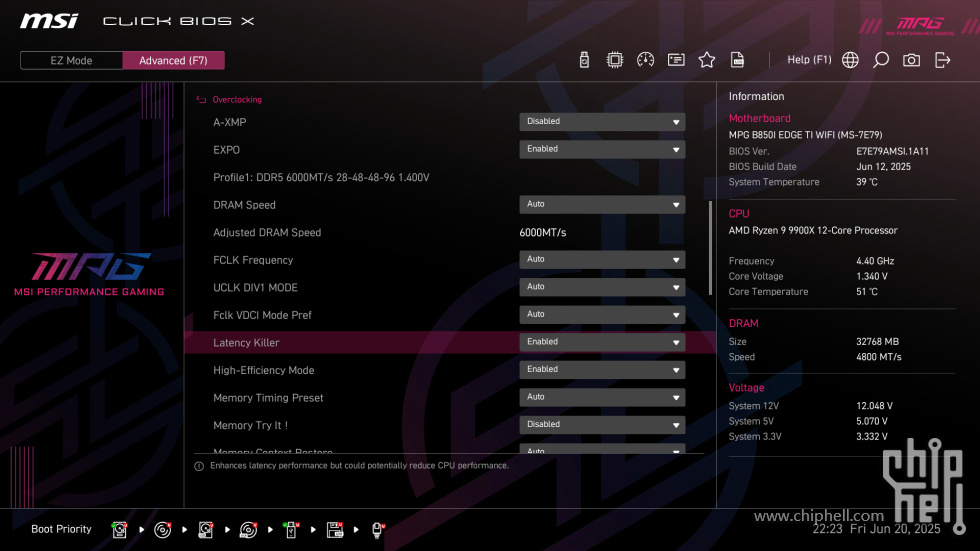Open the speedometer overclocking icon

point(645,60)
